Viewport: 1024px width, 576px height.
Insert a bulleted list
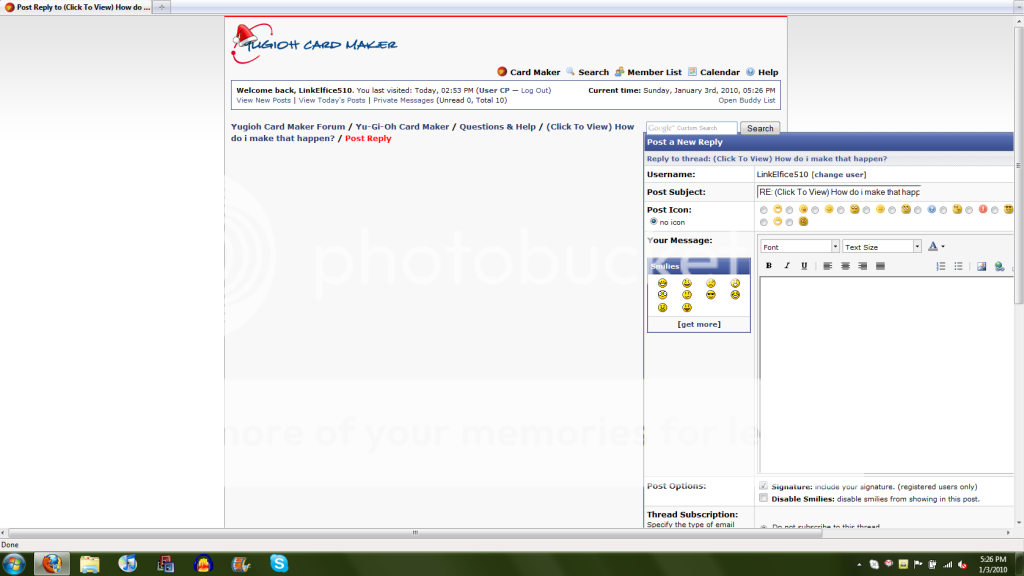pyautogui.click(x=958, y=266)
